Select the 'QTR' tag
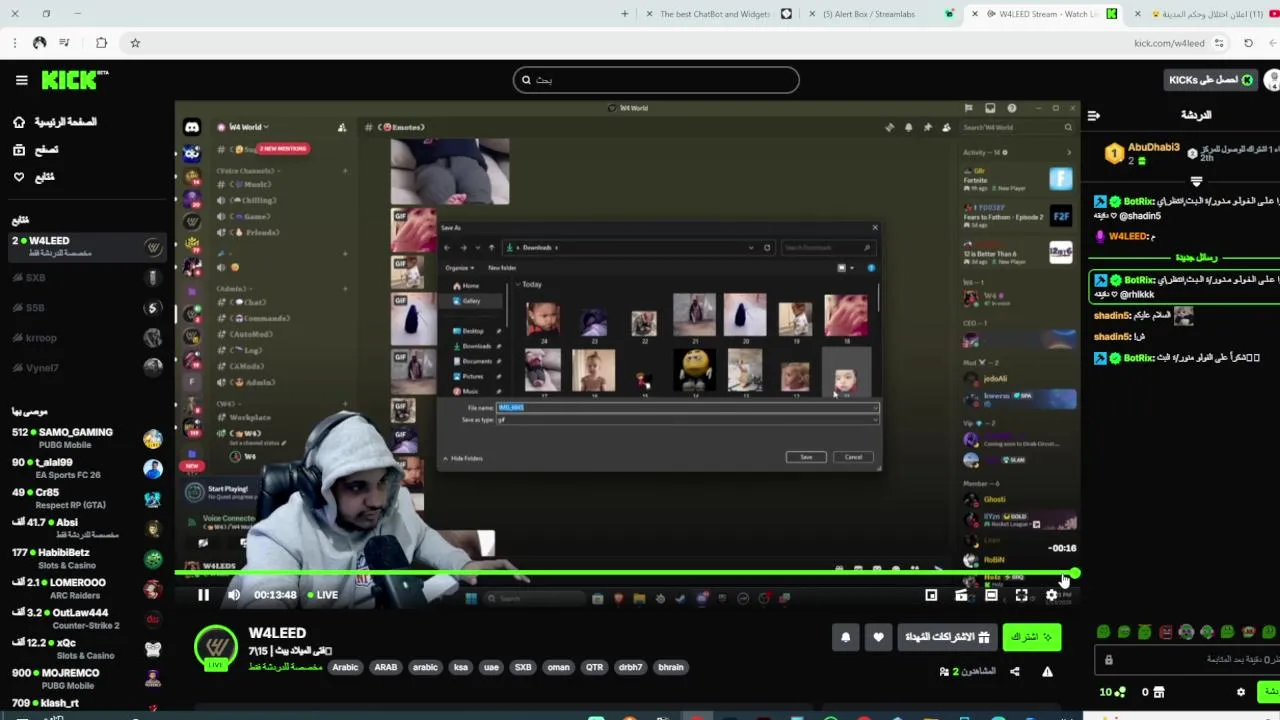 (594, 667)
